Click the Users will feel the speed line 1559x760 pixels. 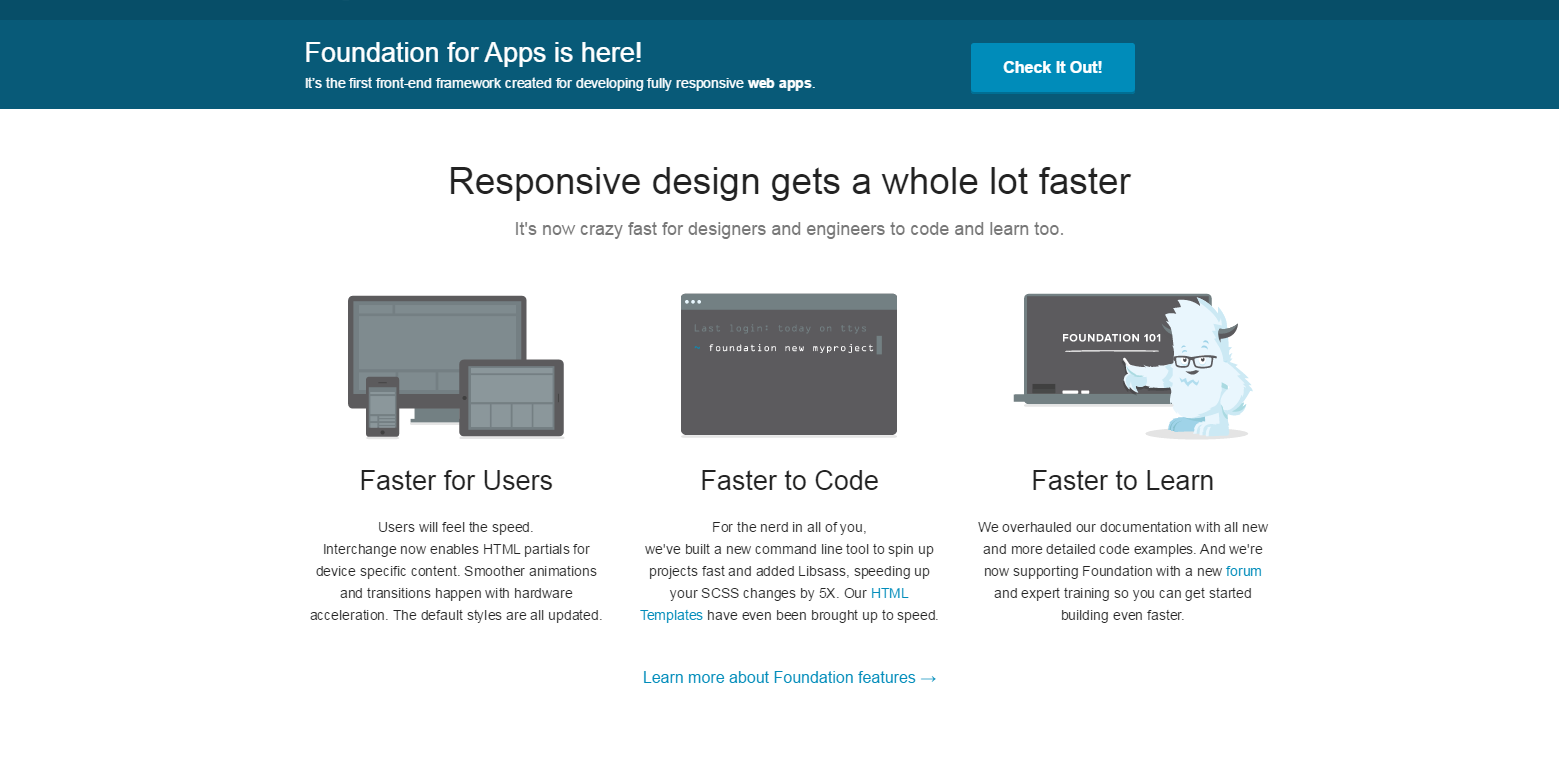456,527
